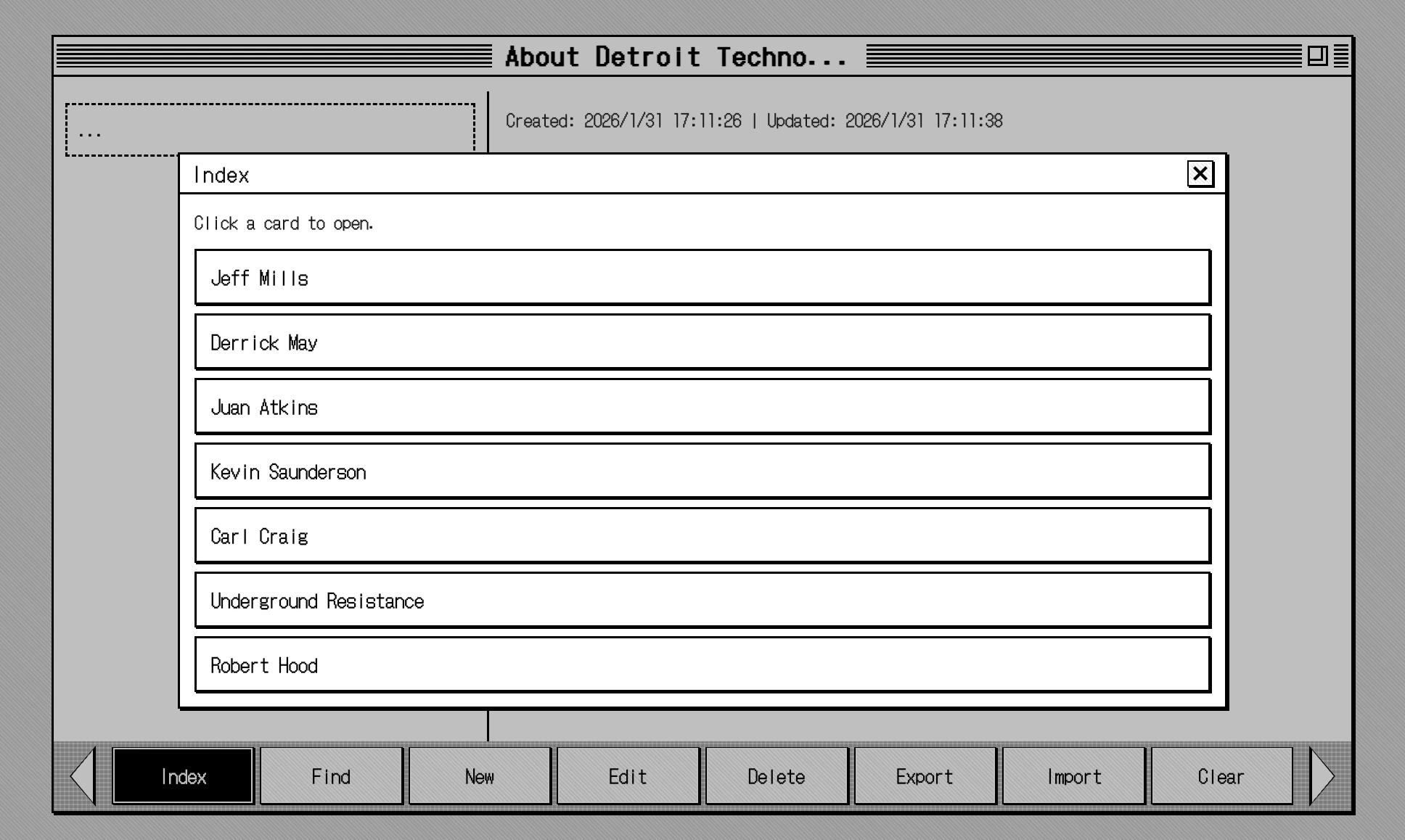Go to next card with right arrow
1405x840 pixels.
[x=1322, y=776]
